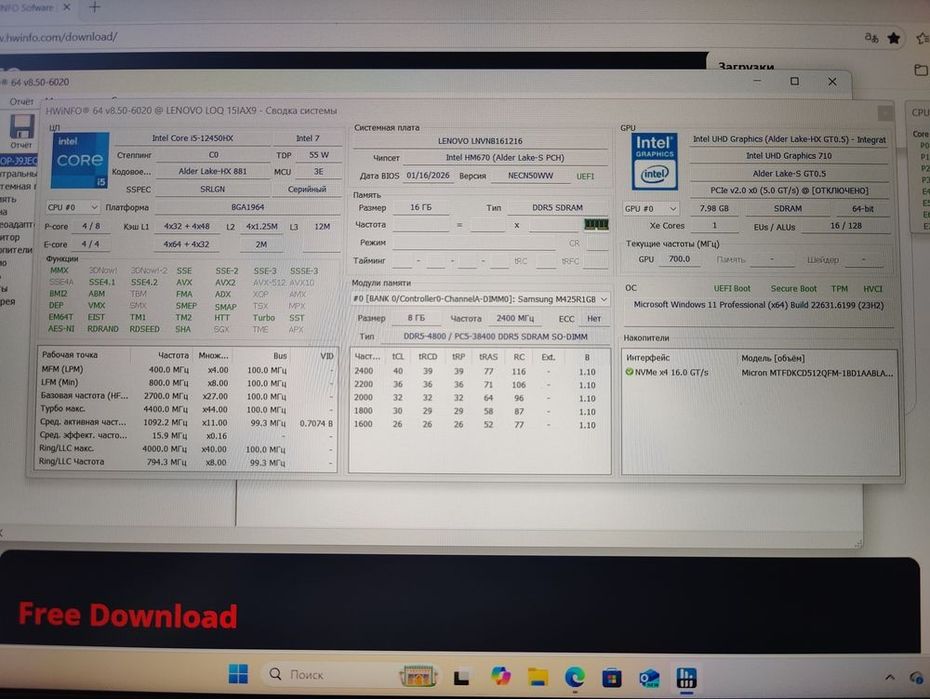Add page to favorites with star icon
The height and width of the screenshot is (699, 930).
click(x=894, y=39)
